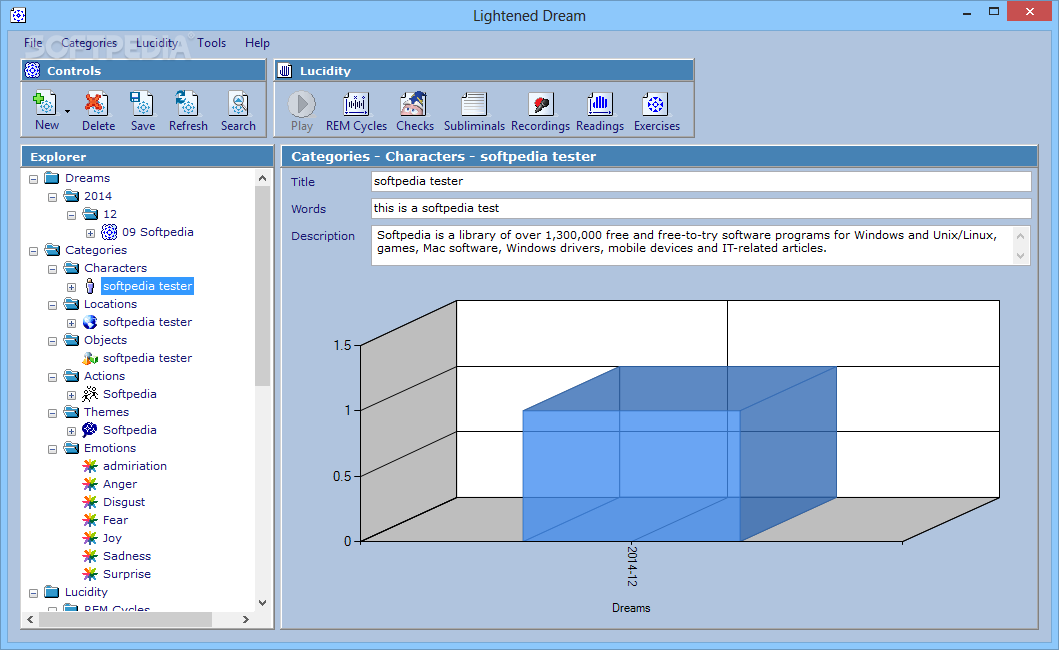Image resolution: width=1059 pixels, height=650 pixels.
Task: Select the Joy emotion
Action: coord(112,538)
